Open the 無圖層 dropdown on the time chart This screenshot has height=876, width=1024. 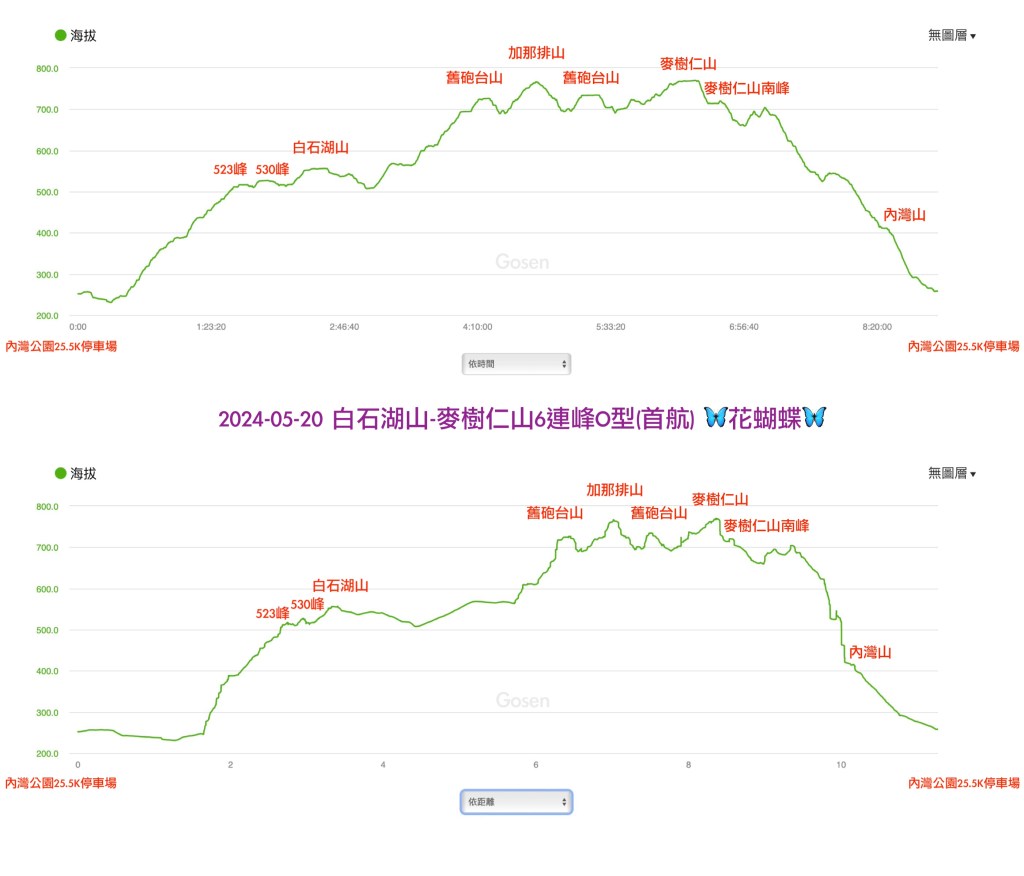951,36
